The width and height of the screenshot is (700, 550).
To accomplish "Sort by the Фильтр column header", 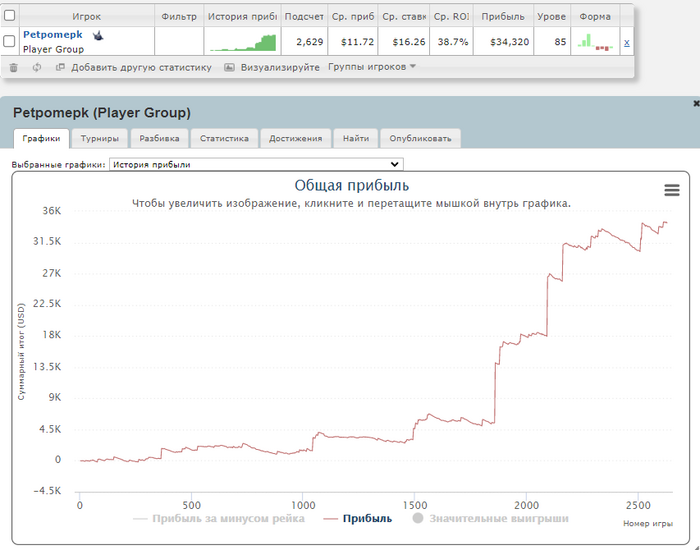I will [179, 17].
